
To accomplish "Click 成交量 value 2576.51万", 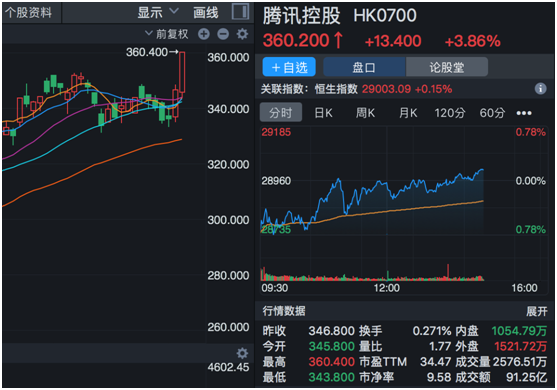I will click(x=520, y=362).
